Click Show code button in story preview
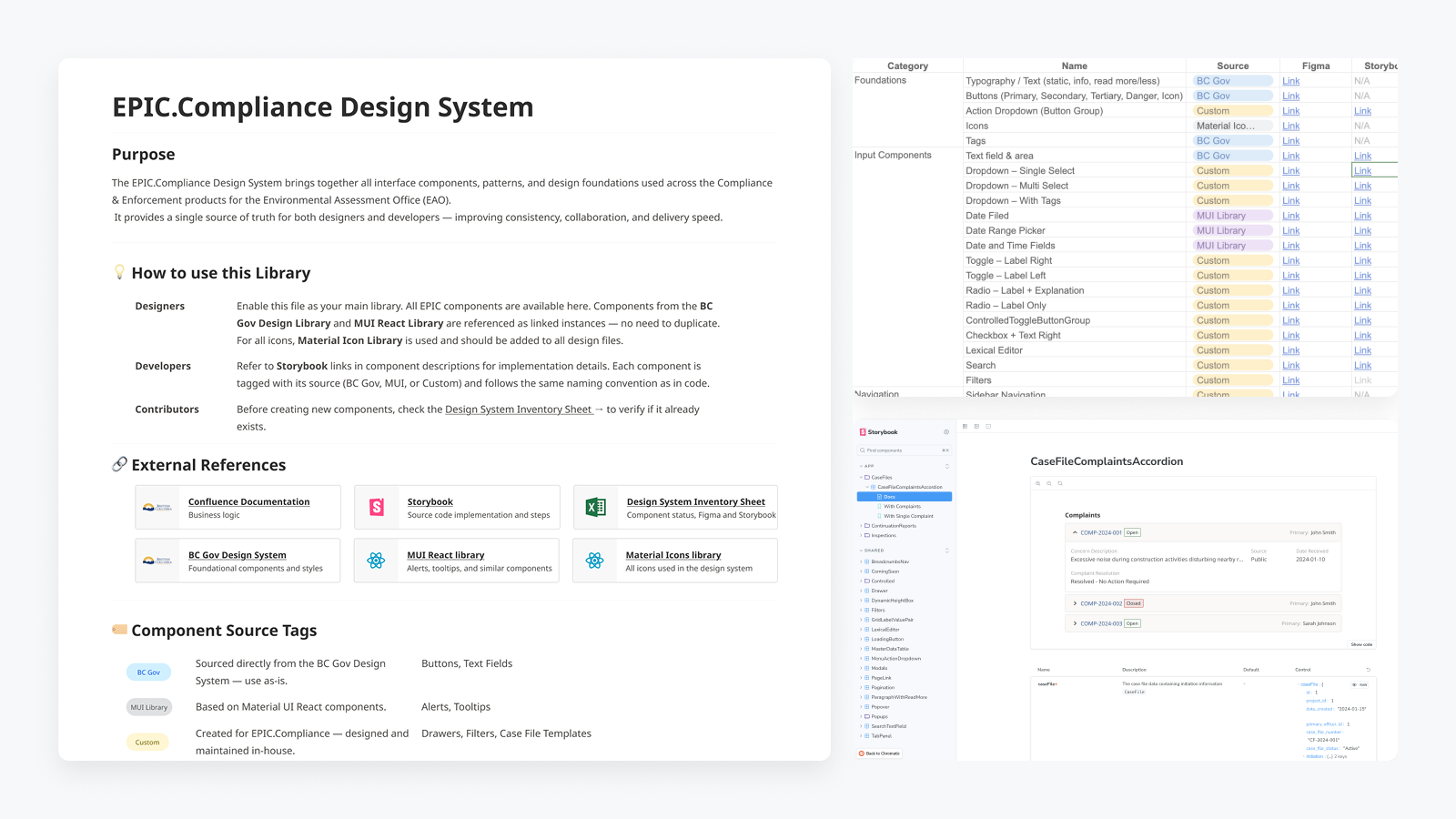This screenshot has width=1456, height=819. (1361, 644)
